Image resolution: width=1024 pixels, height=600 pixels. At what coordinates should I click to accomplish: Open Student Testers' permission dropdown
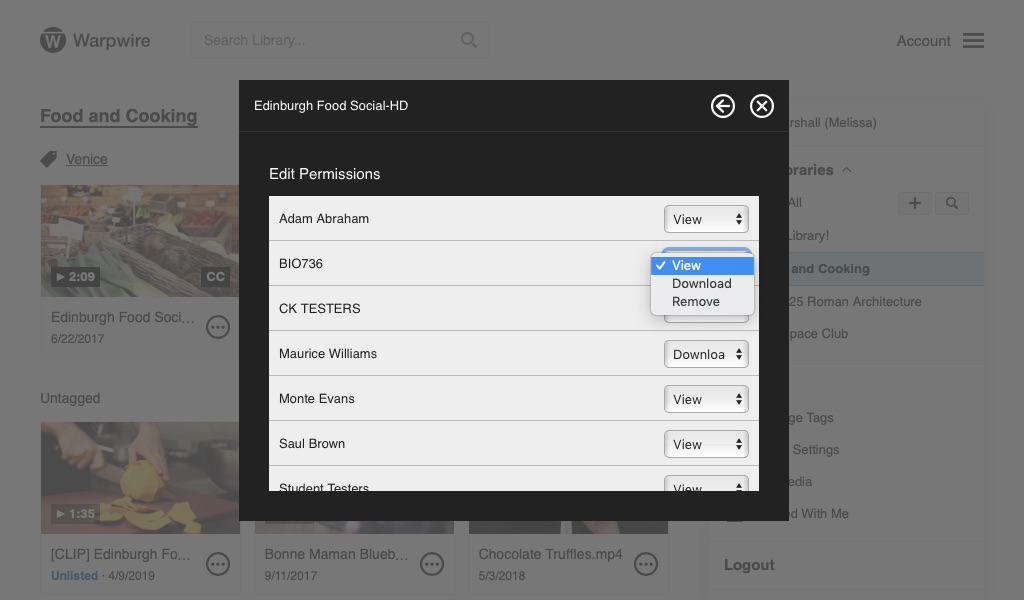[x=706, y=484]
